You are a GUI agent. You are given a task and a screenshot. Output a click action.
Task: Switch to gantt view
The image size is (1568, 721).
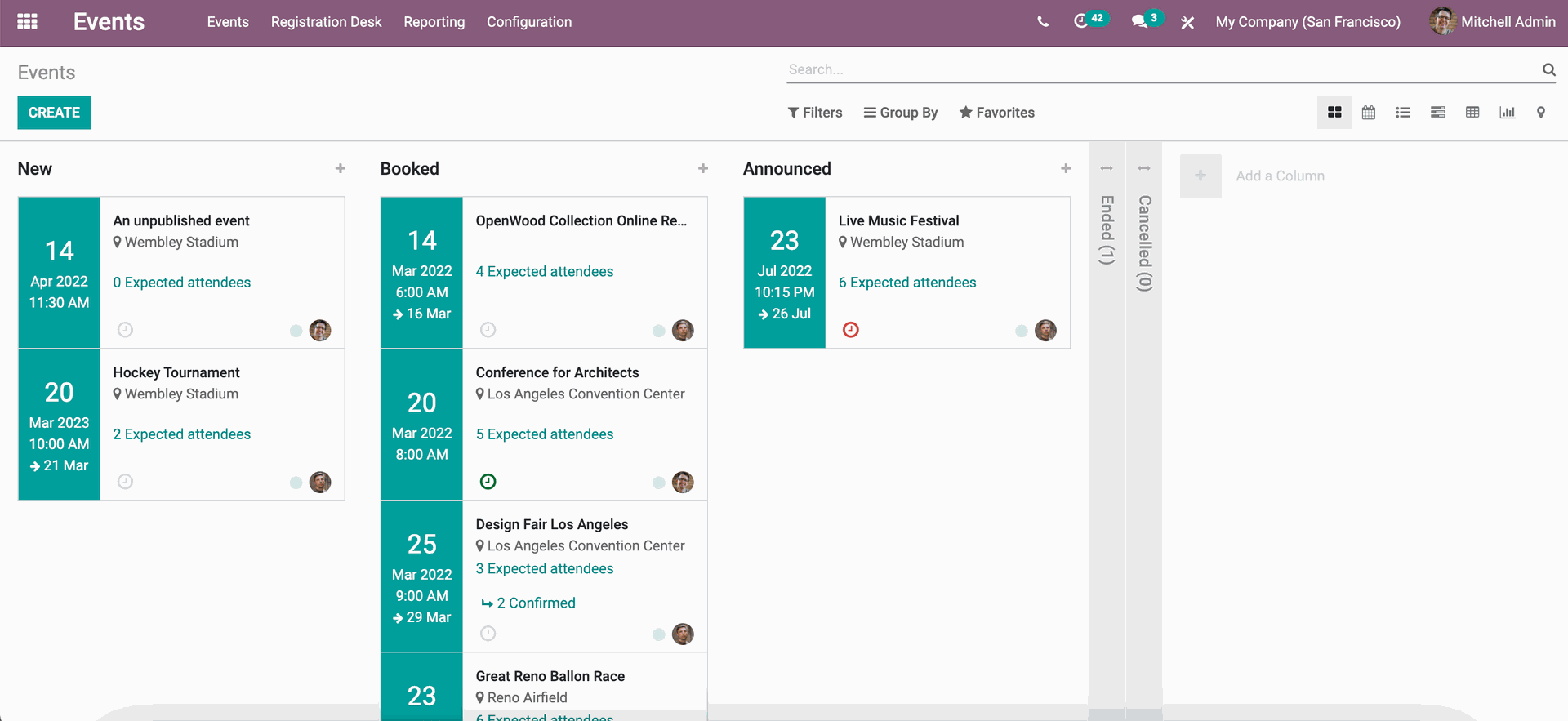1438,113
